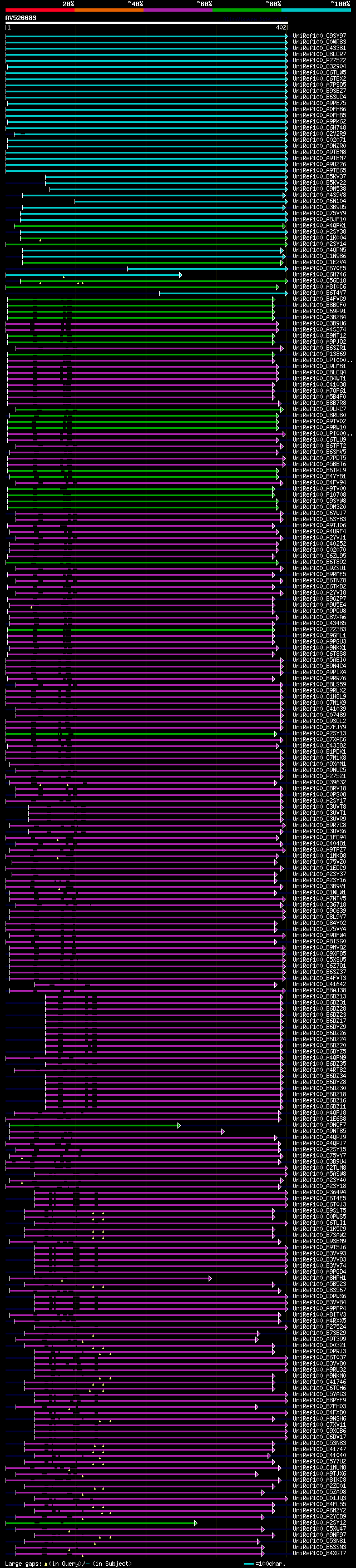Click hit label UniRef100_A5AEI0
The height and width of the screenshot is (1568, 356).
click(x=319, y=660)
